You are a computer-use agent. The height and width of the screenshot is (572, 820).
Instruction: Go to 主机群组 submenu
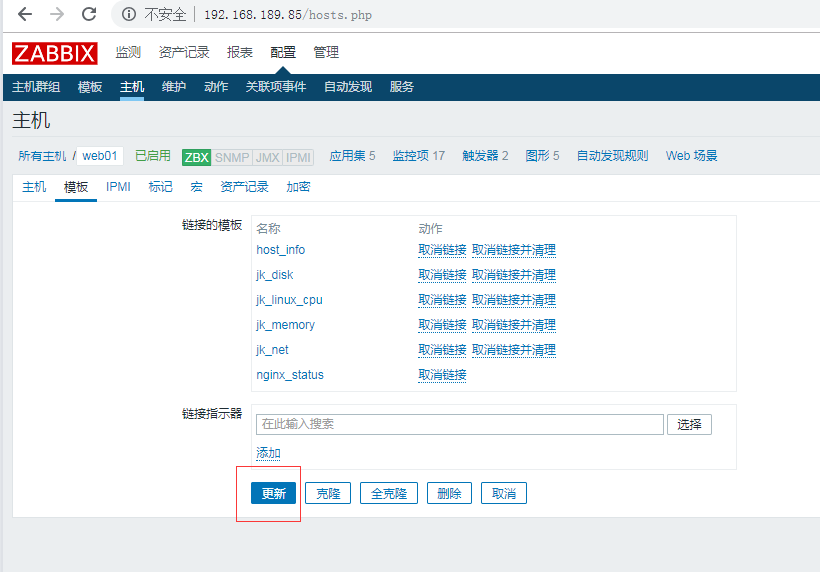36,87
